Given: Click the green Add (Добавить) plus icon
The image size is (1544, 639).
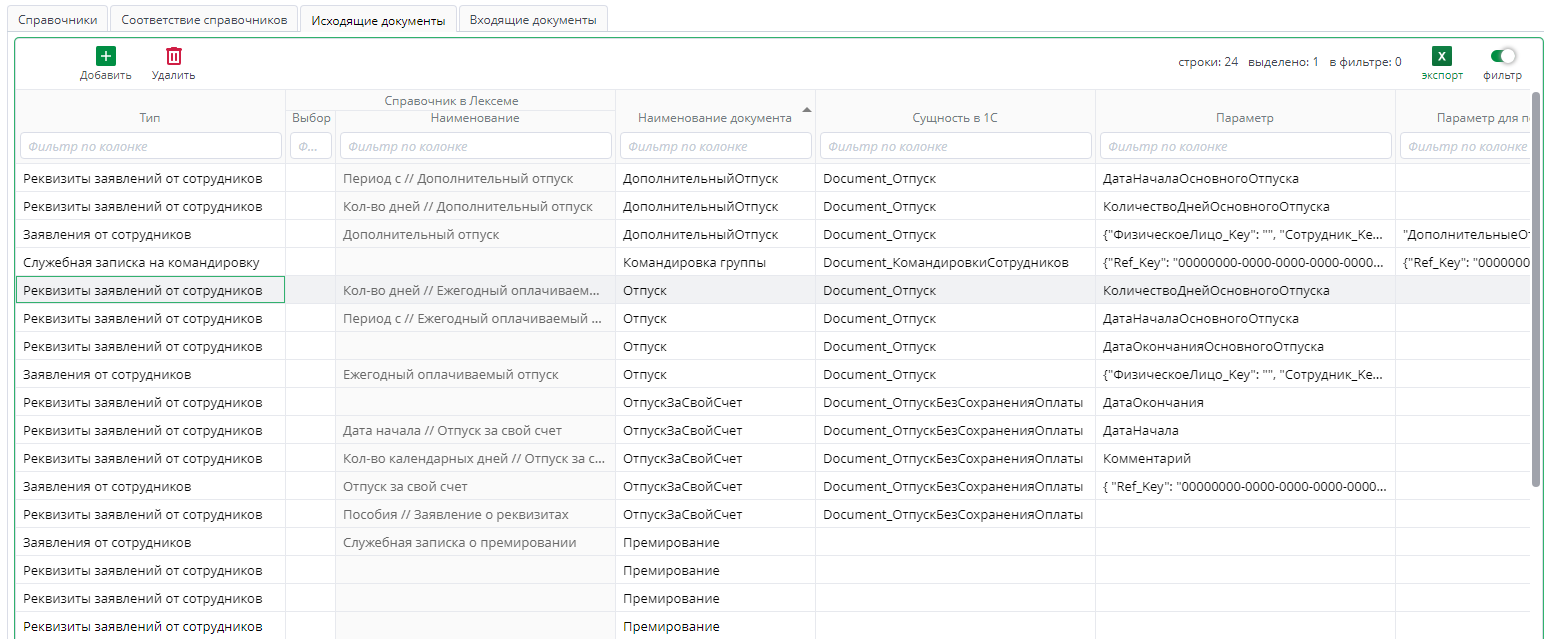Looking at the screenshot, I should [105, 57].
